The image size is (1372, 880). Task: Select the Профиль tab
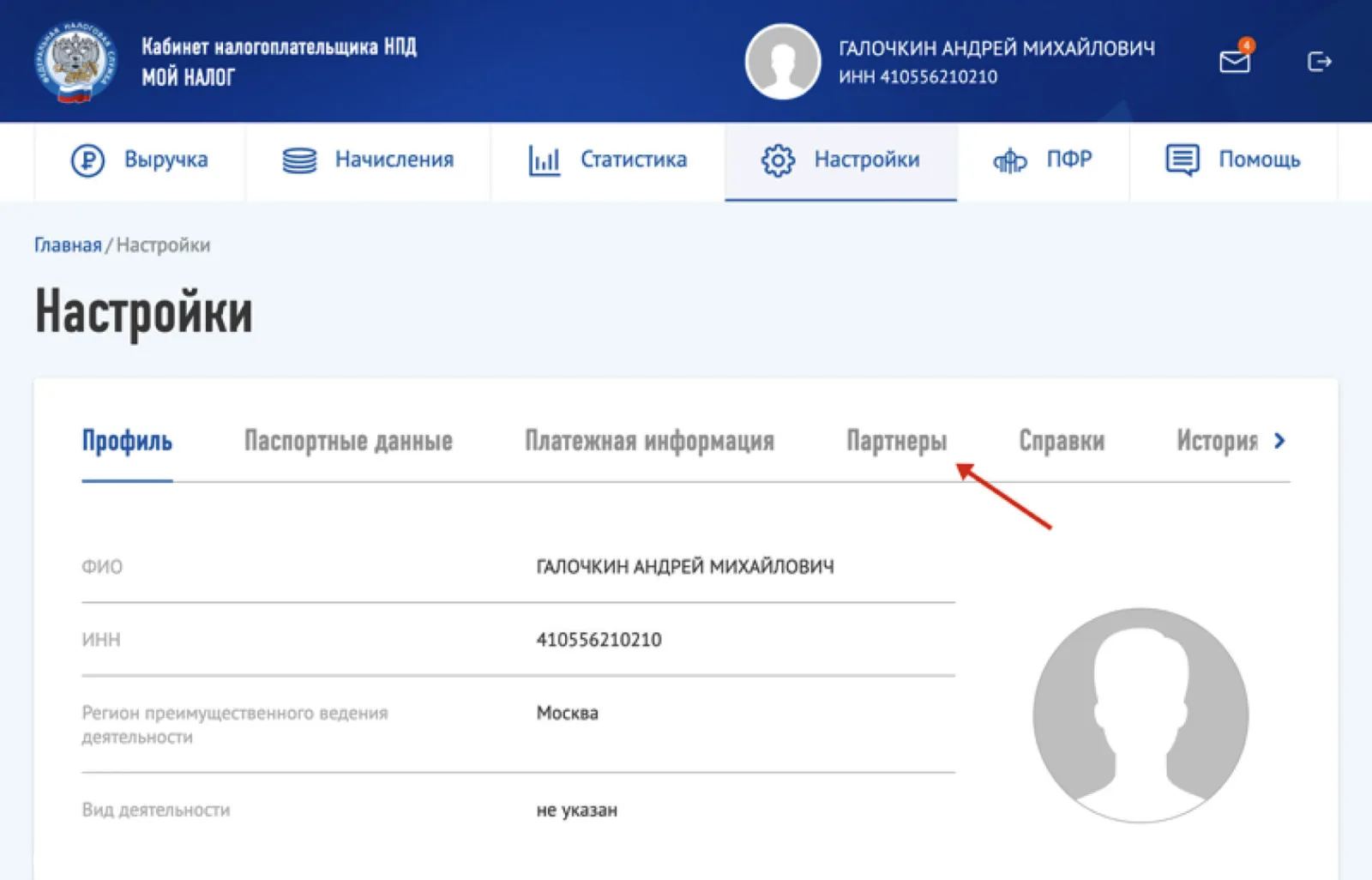[127, 441]
